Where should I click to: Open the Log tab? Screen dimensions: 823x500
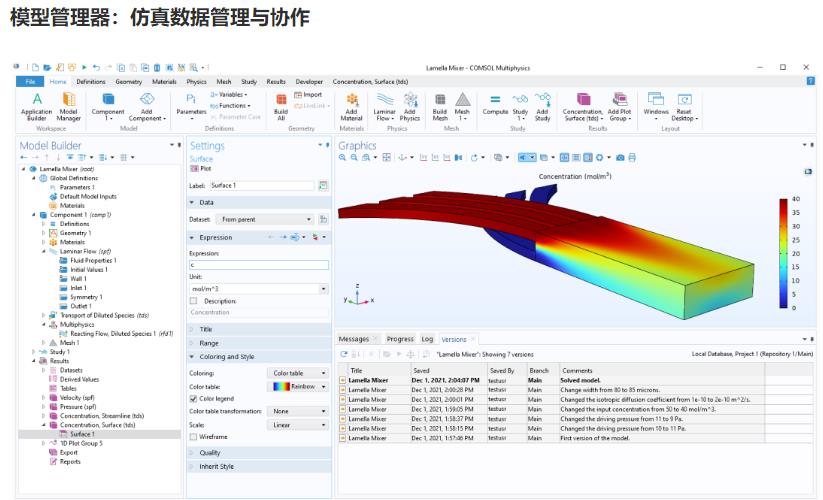[427, 339]
